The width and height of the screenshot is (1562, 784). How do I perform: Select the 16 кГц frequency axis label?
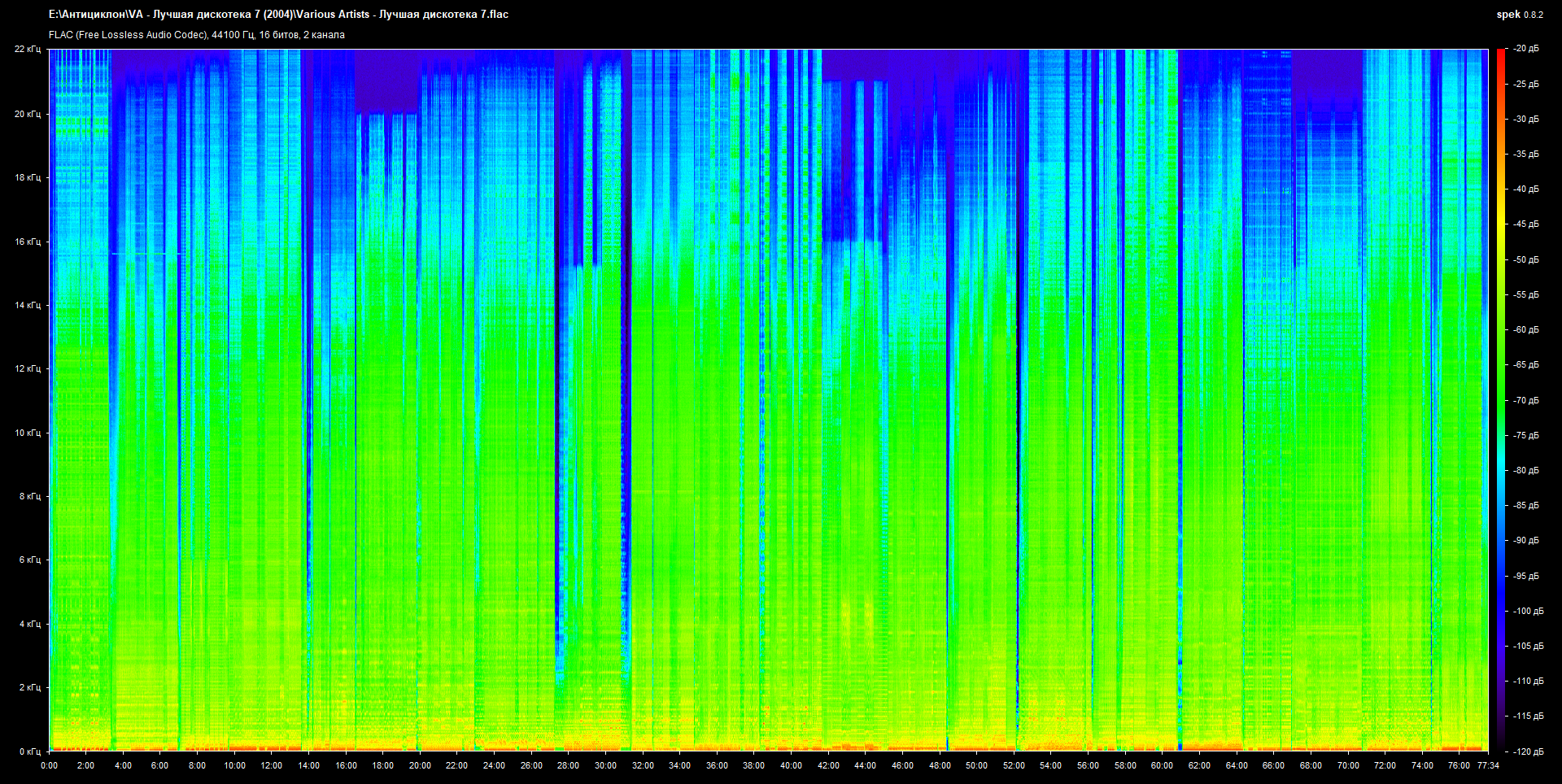27,242
